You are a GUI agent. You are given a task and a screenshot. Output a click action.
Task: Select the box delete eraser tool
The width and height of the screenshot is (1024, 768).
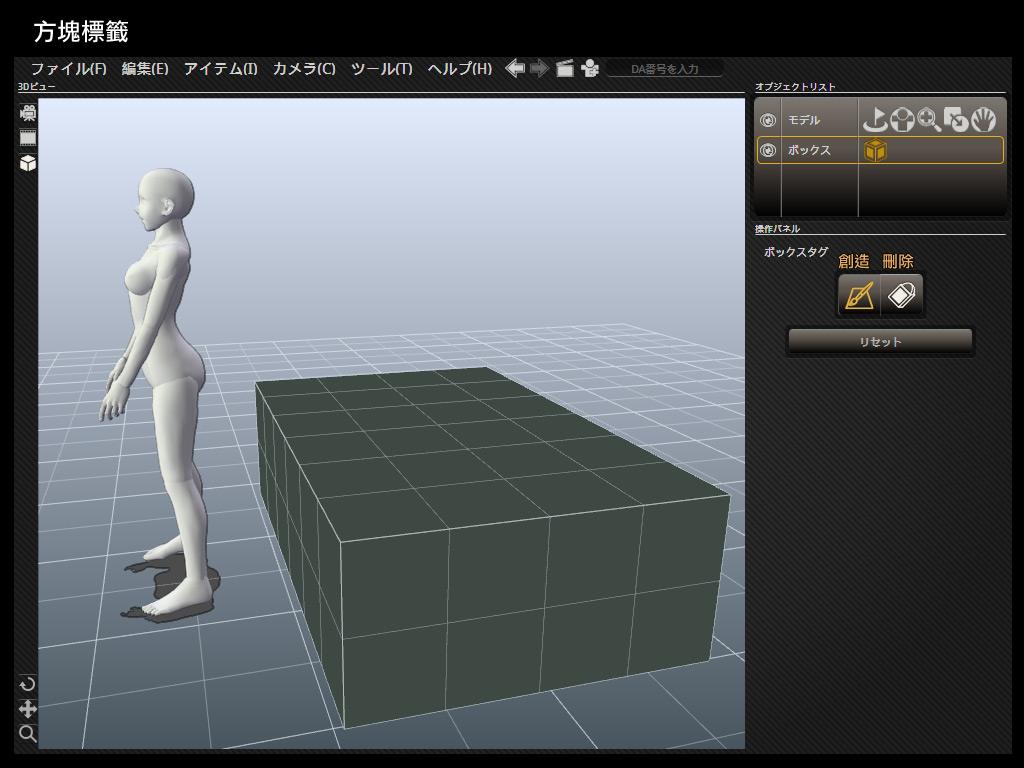[902, 295]
